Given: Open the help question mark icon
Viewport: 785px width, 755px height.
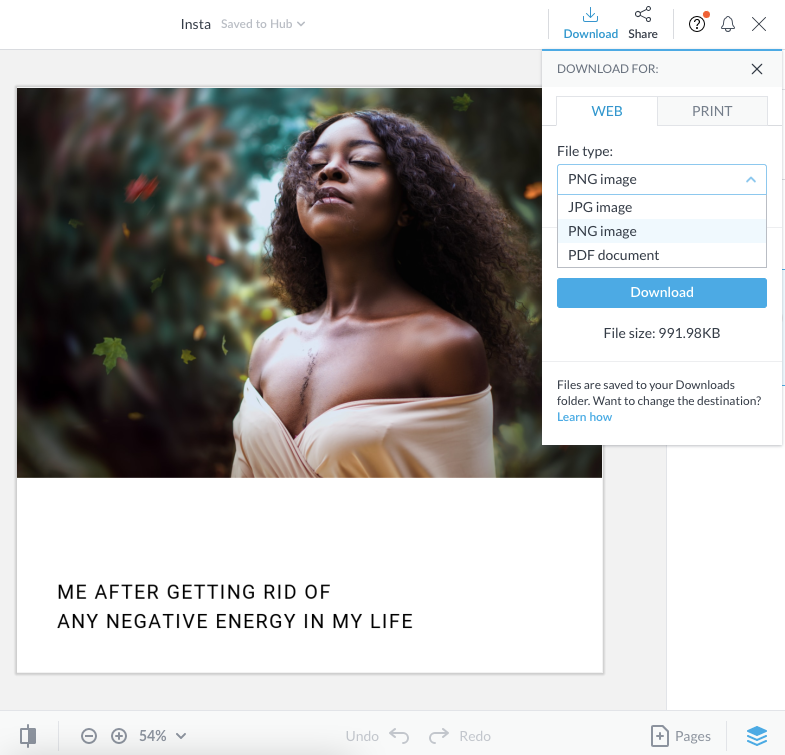Looking at the screenshot, I should (697, 24).
